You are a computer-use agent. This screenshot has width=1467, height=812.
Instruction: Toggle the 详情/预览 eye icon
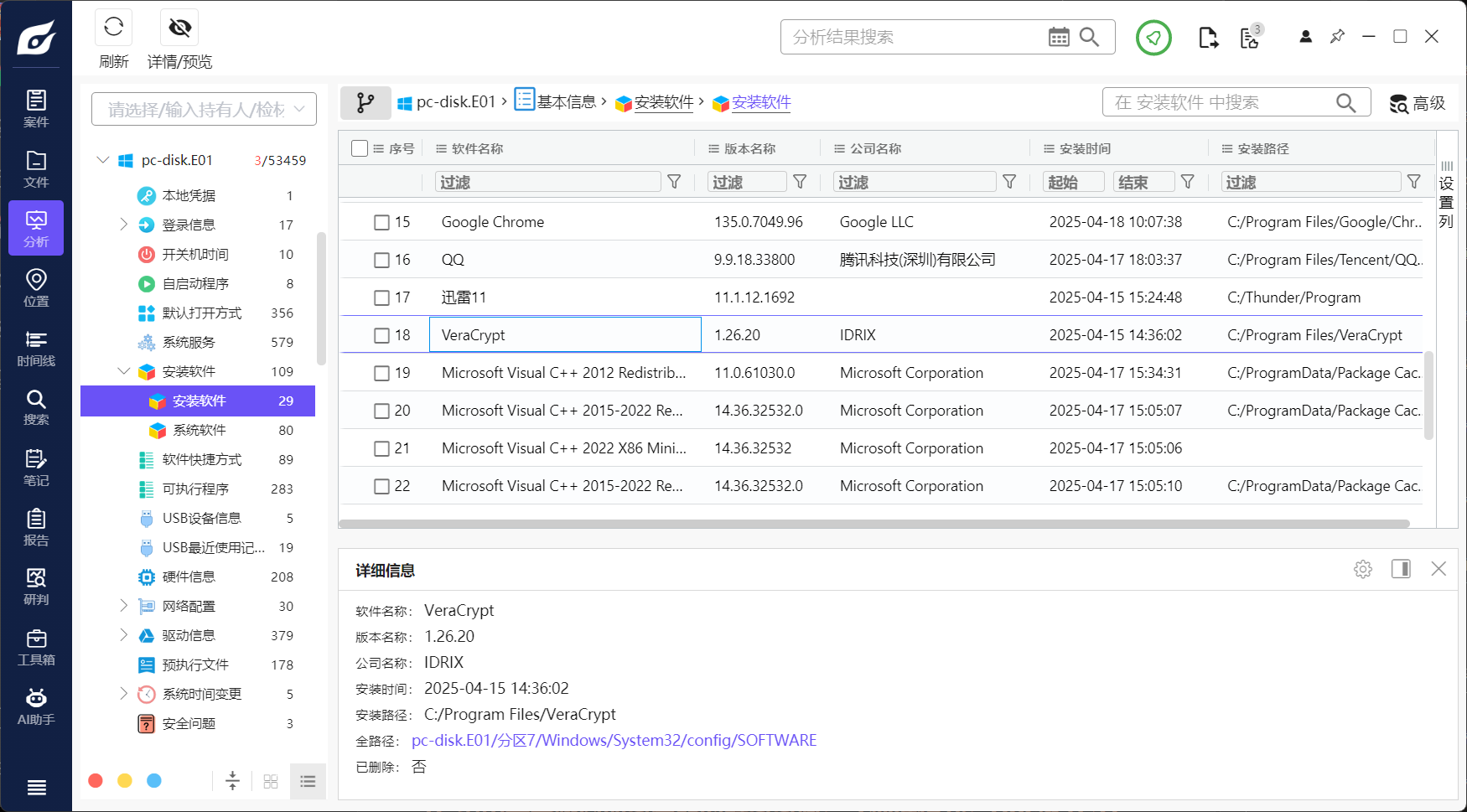(179, 27)
